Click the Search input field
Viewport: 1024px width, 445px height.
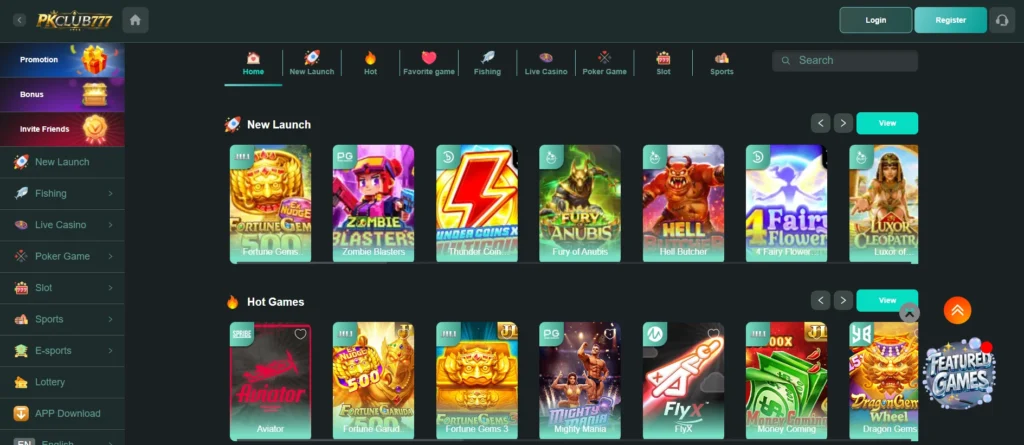[x=844, y=60]
